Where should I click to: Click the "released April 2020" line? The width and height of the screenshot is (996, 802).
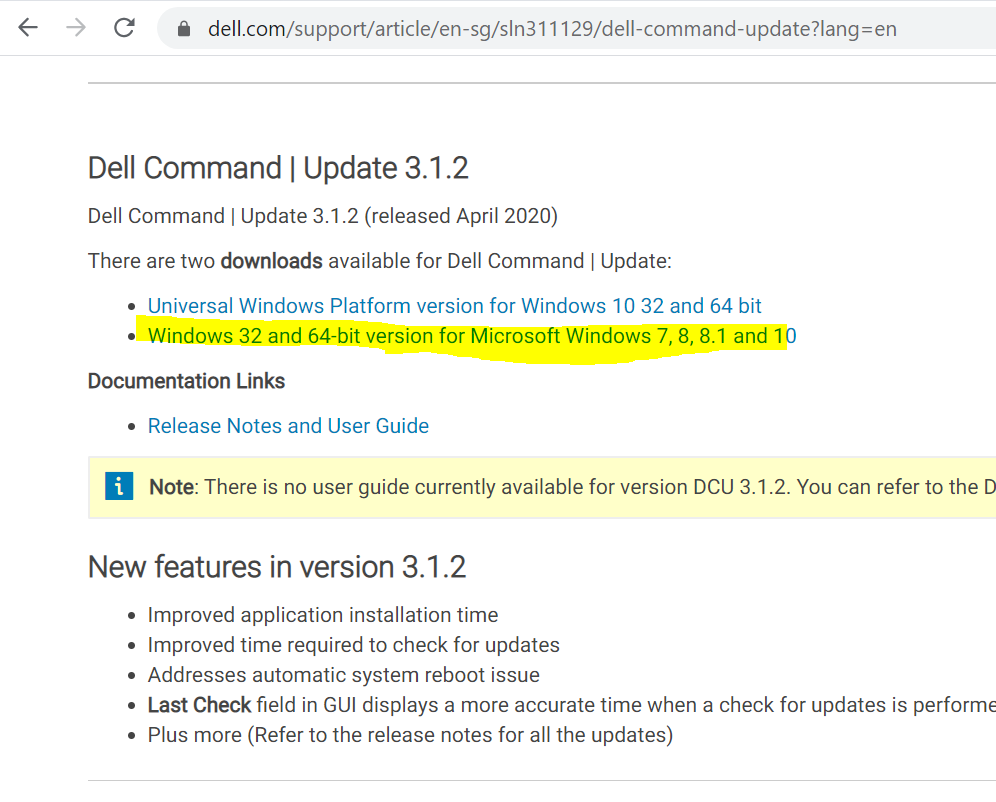(322, 216)
